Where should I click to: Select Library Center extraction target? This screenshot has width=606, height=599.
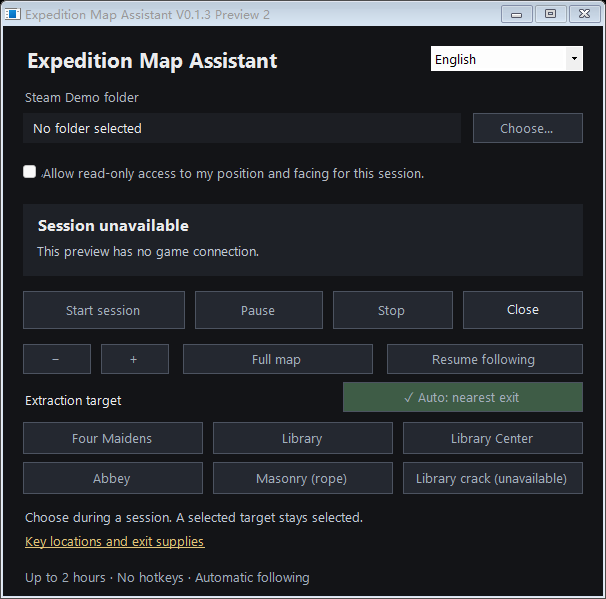pos(493,438)
